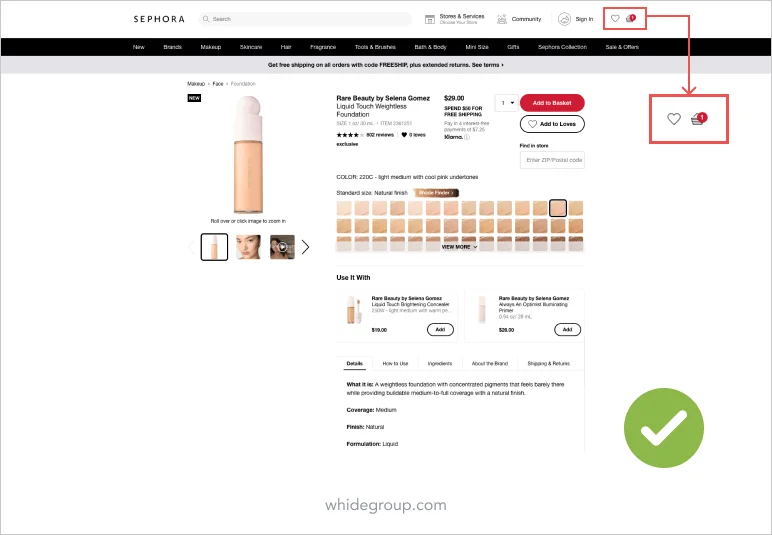772x535 pixels.
Task: Show next product image with right arrow
Action: coord(305,247)
